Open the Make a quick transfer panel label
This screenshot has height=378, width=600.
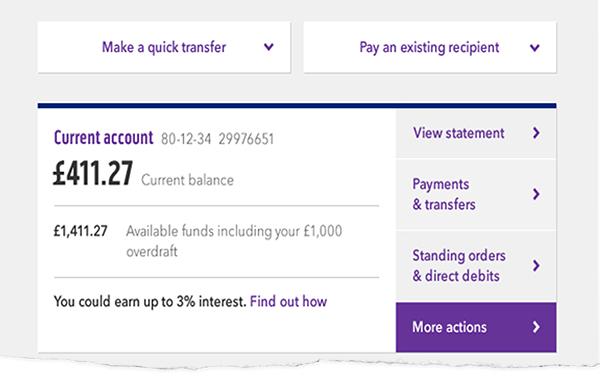(164, 47)
